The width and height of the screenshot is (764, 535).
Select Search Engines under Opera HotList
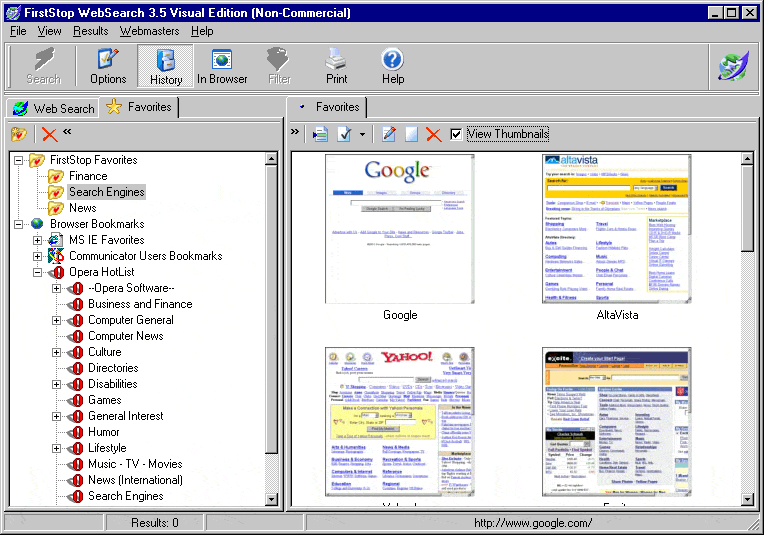125,496
